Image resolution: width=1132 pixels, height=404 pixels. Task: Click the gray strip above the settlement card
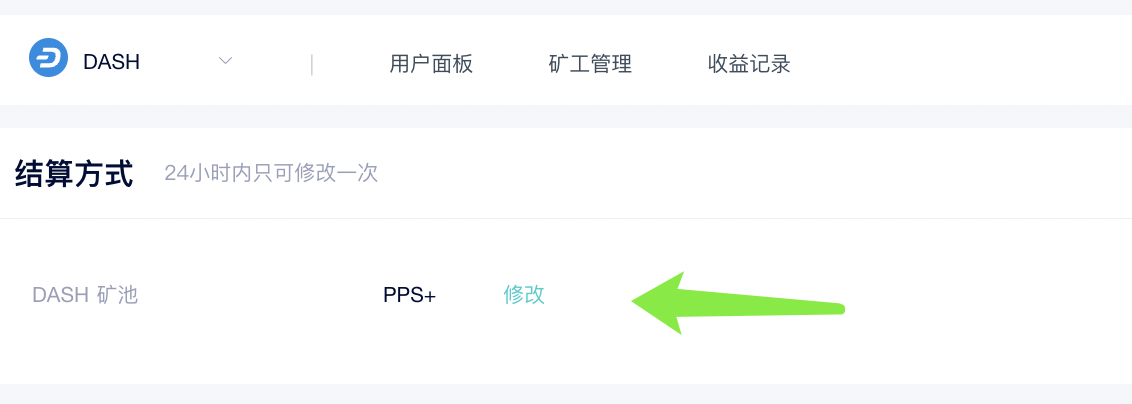tap(566, 116)
